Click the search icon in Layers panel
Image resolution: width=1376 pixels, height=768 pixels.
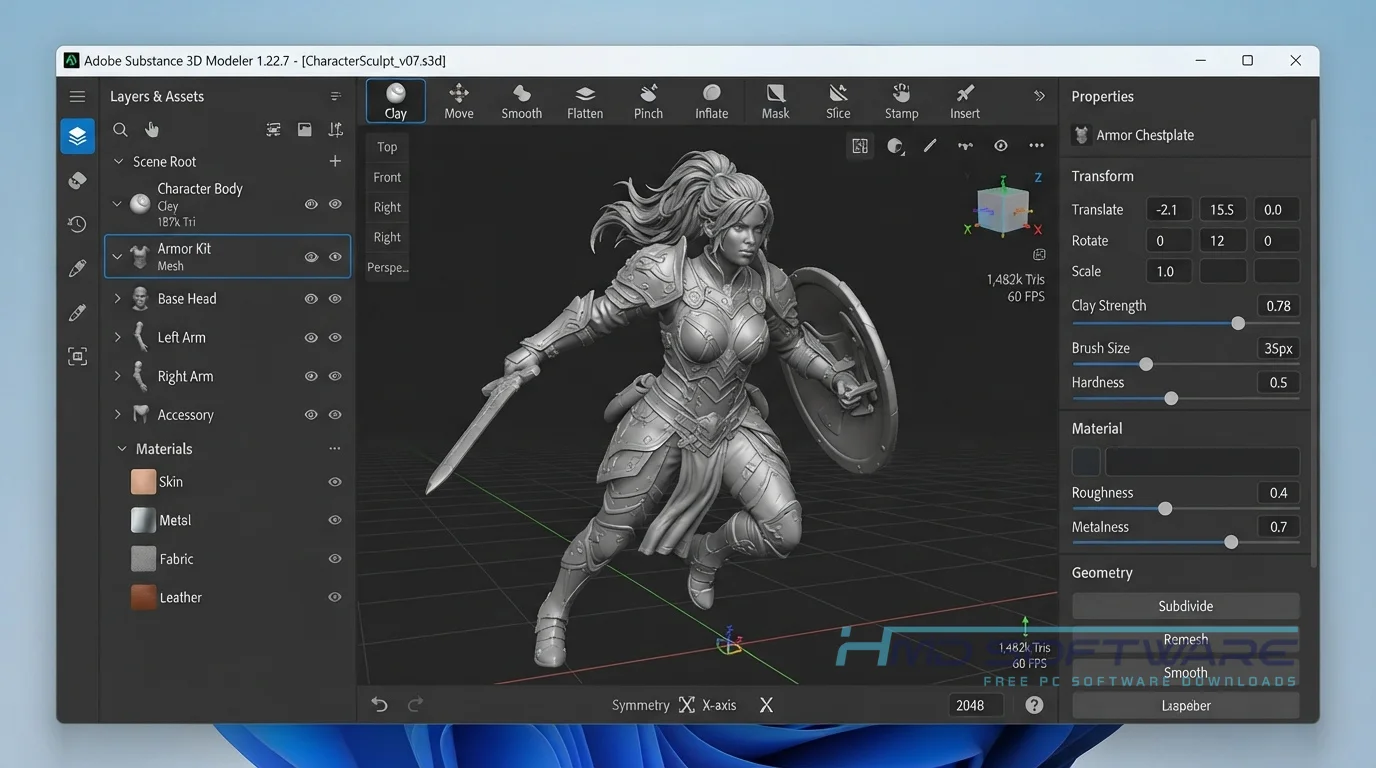tap(120, 129)
